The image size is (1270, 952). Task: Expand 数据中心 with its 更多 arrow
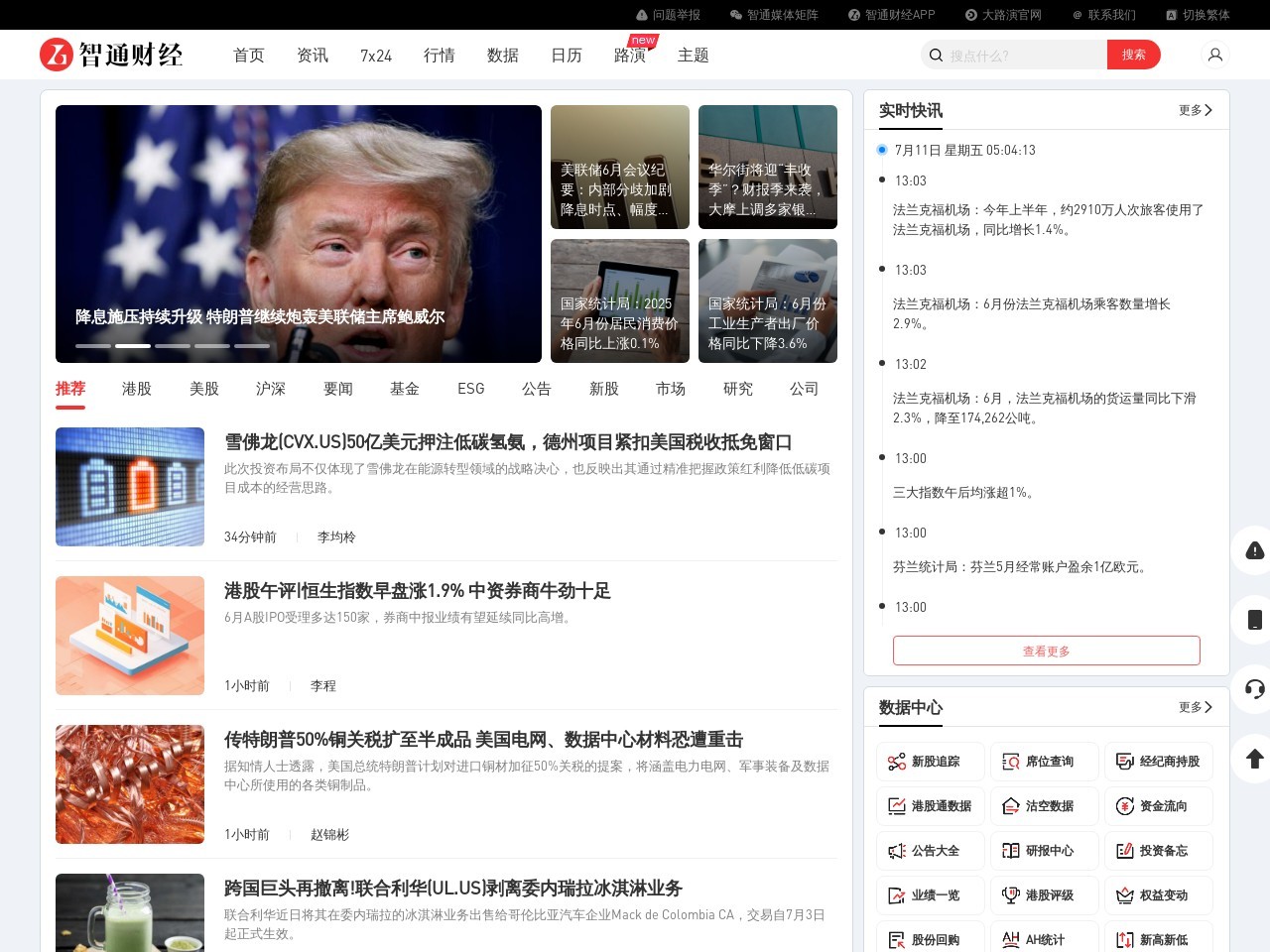[x=1194, y=707]
